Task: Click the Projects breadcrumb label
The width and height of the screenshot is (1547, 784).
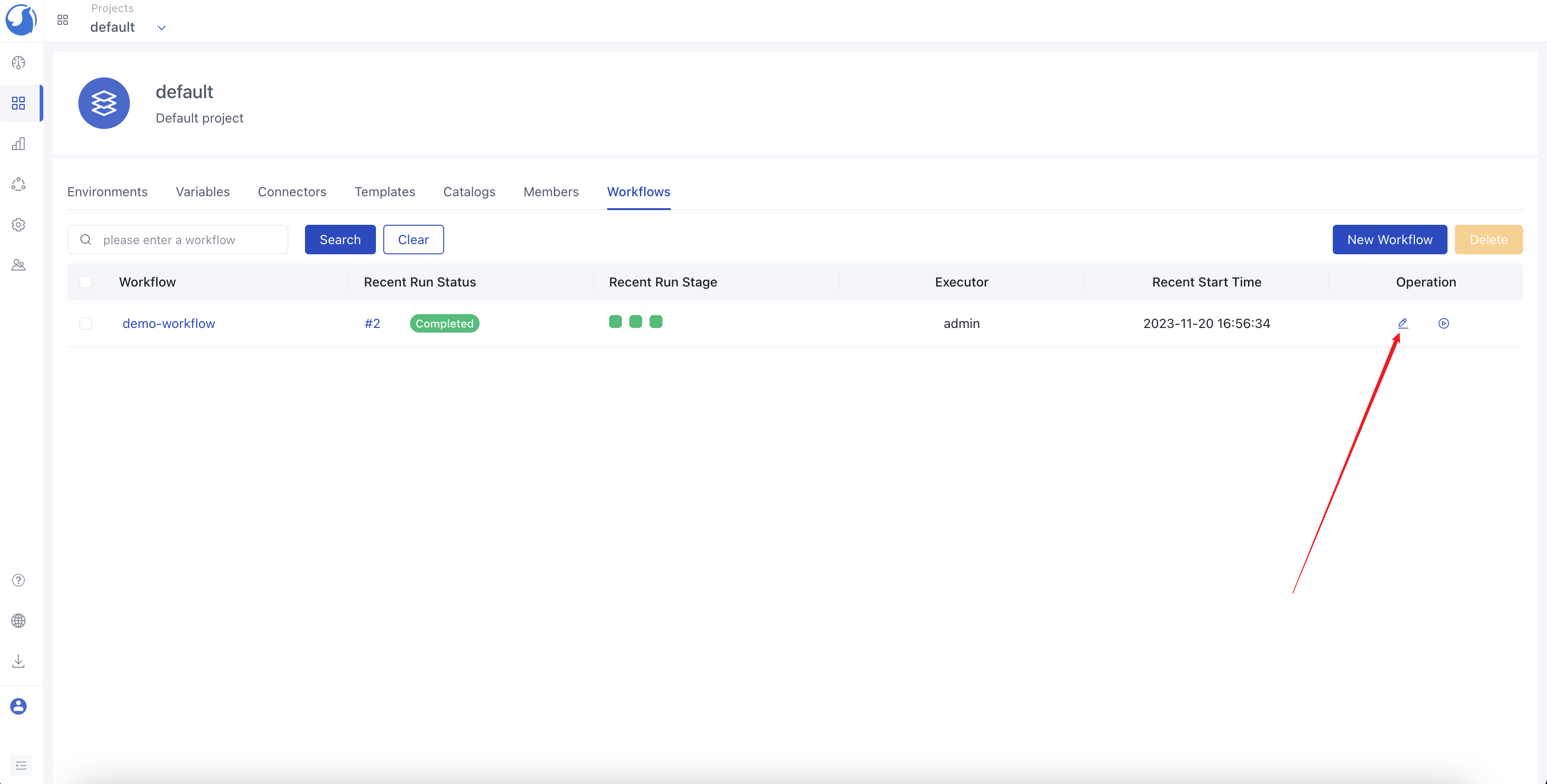Action: point(112,8)
